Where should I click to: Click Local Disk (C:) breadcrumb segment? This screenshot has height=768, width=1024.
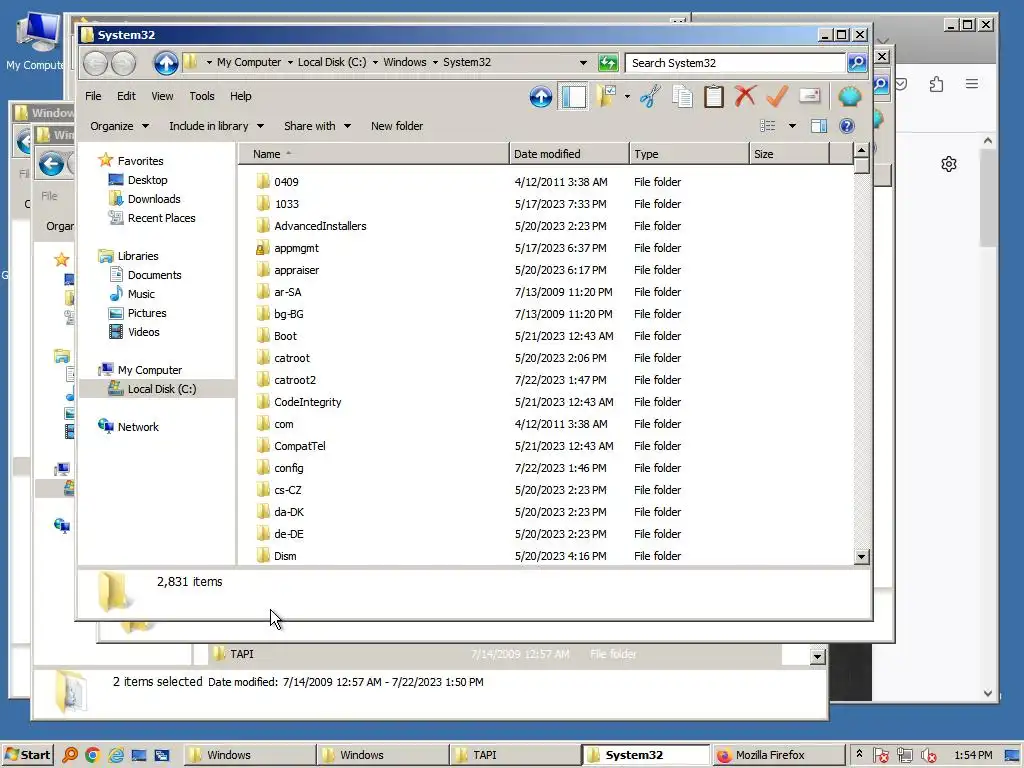[332, 62]
